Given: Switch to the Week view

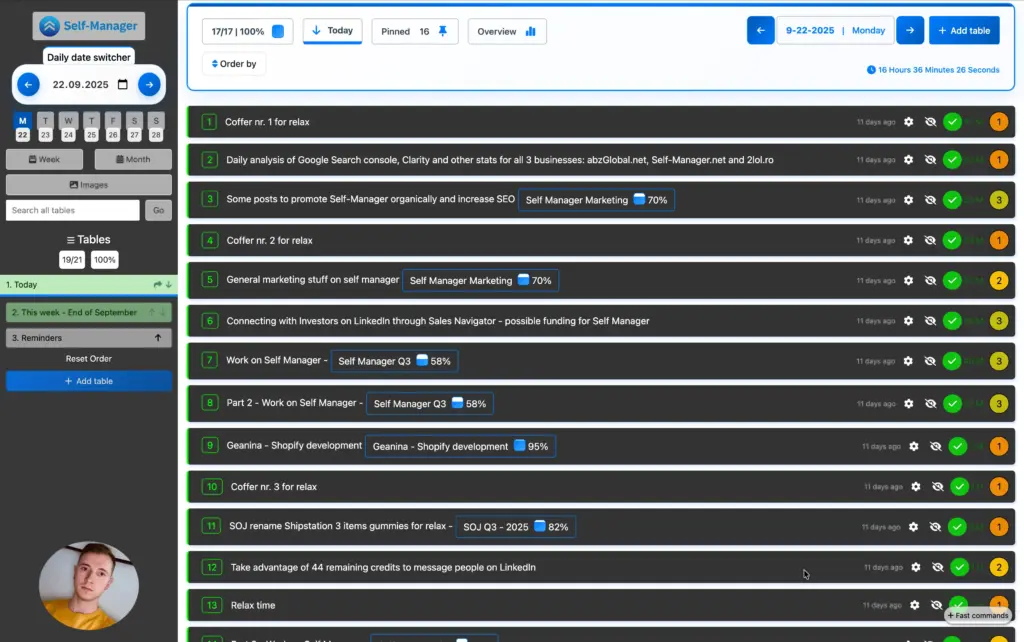Looking at the screenshot, I should coord(44,159).
